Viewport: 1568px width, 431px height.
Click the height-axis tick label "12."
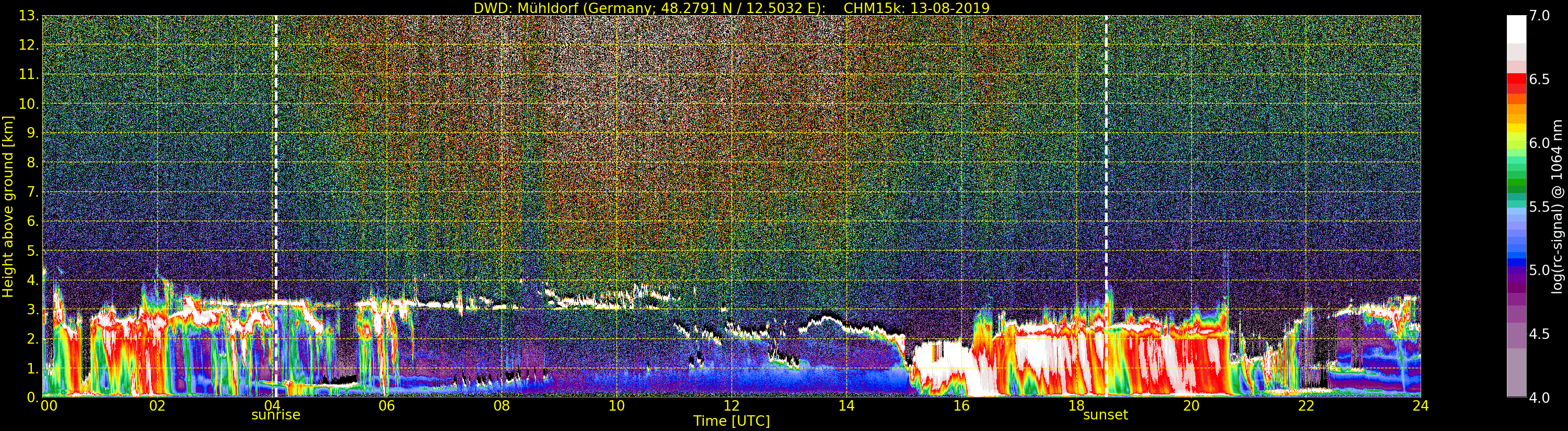pyautogui.click(x=29, y=45)
